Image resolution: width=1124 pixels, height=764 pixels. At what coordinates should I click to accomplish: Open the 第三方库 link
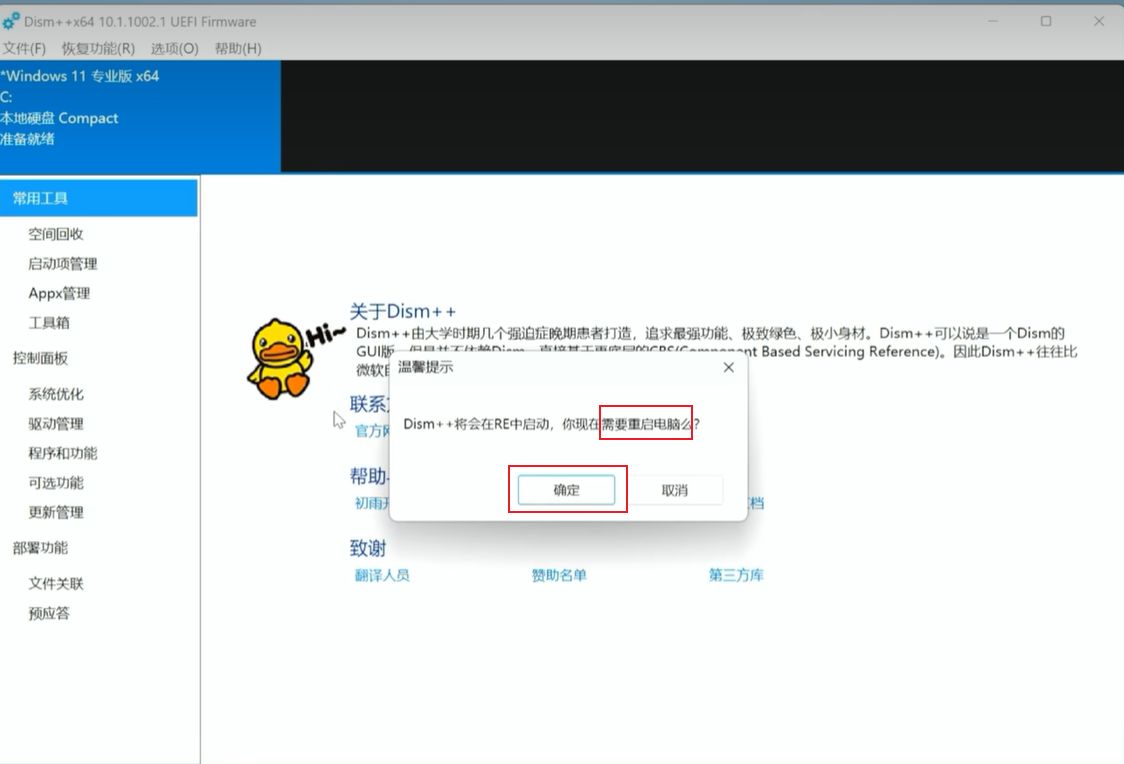click(736, 575)
